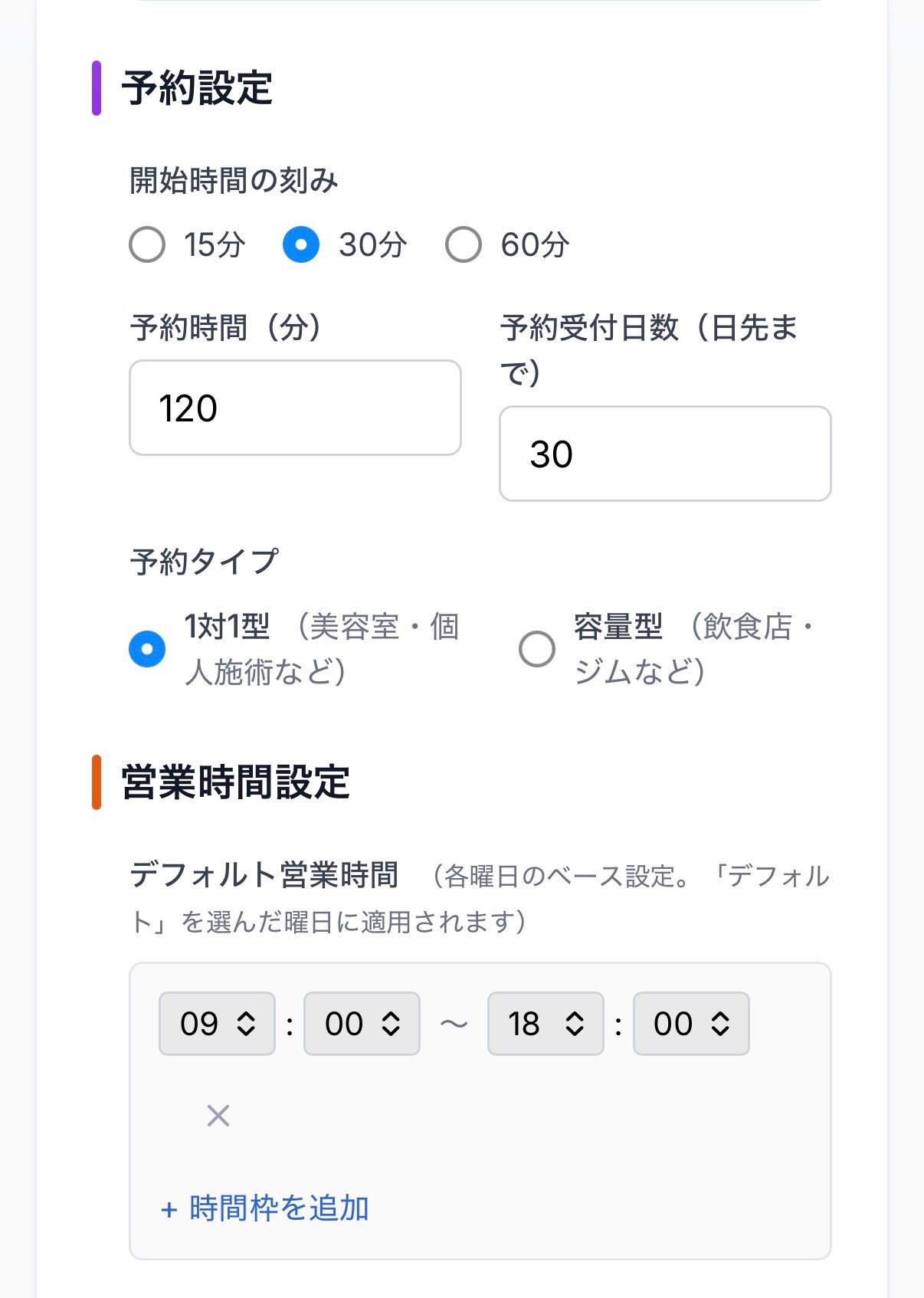The height and width of the screenshot is (1298, 924).
Task: Choose the 容量型 reservation type
Action: [x=537, y=649]
